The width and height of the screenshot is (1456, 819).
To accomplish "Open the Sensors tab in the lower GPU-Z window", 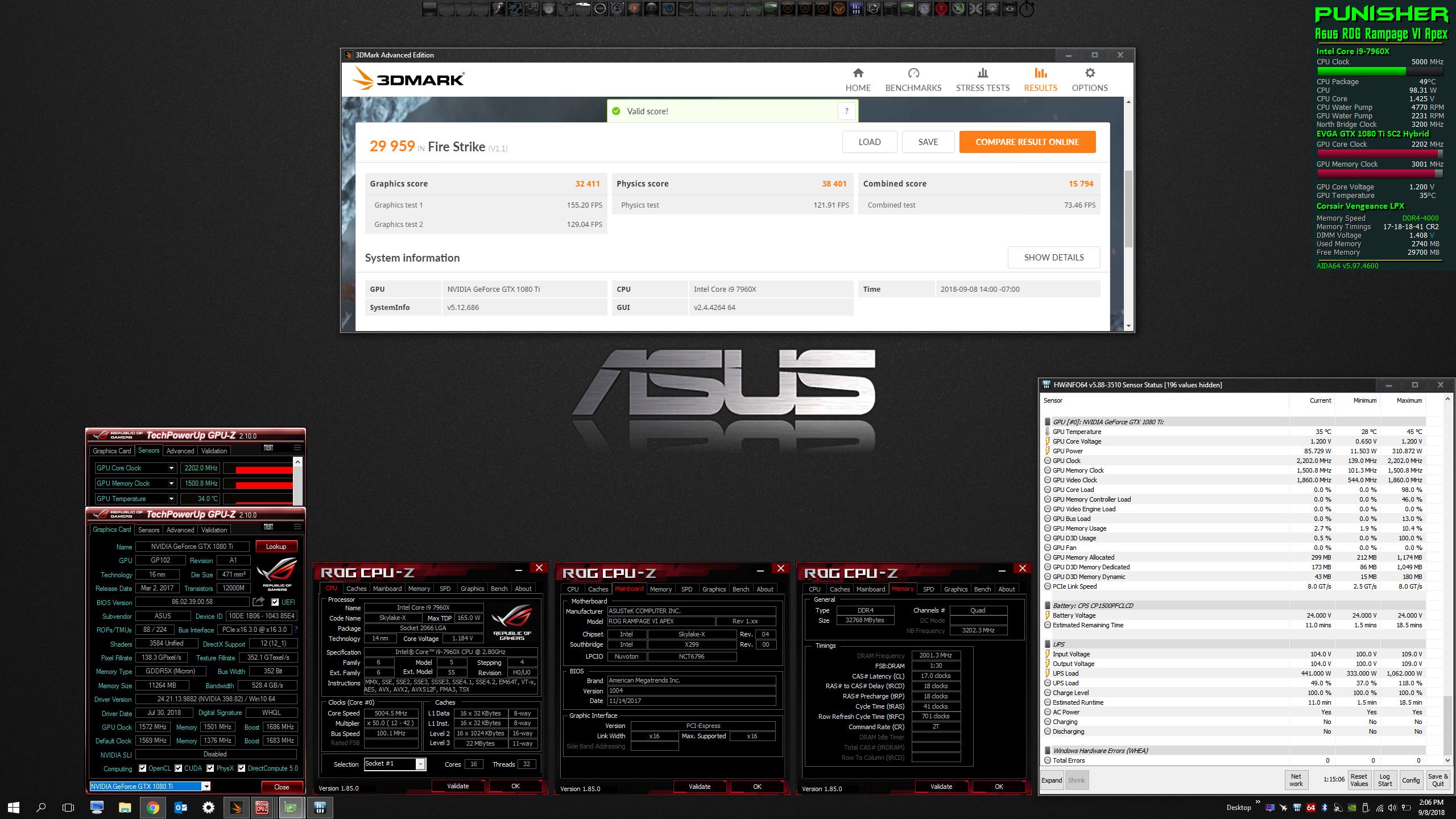I will point(148,530).
